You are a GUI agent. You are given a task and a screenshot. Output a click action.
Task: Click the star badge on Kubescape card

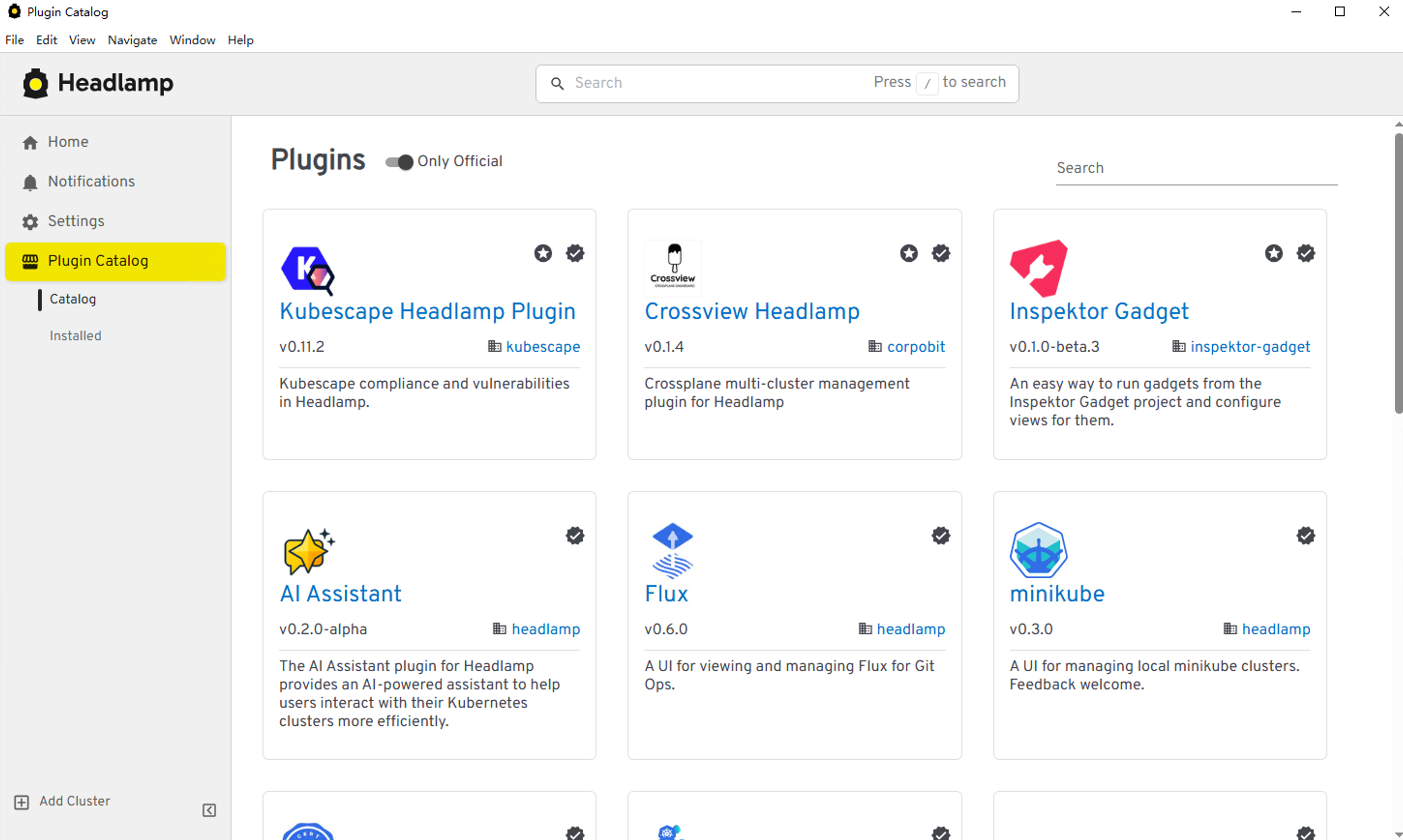[543, 253]
